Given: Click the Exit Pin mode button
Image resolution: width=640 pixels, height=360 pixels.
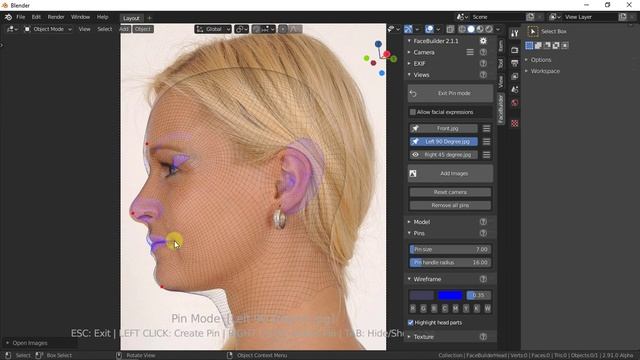Looking at the screenshot, I should pyautogui.click(x=450, y=93).
